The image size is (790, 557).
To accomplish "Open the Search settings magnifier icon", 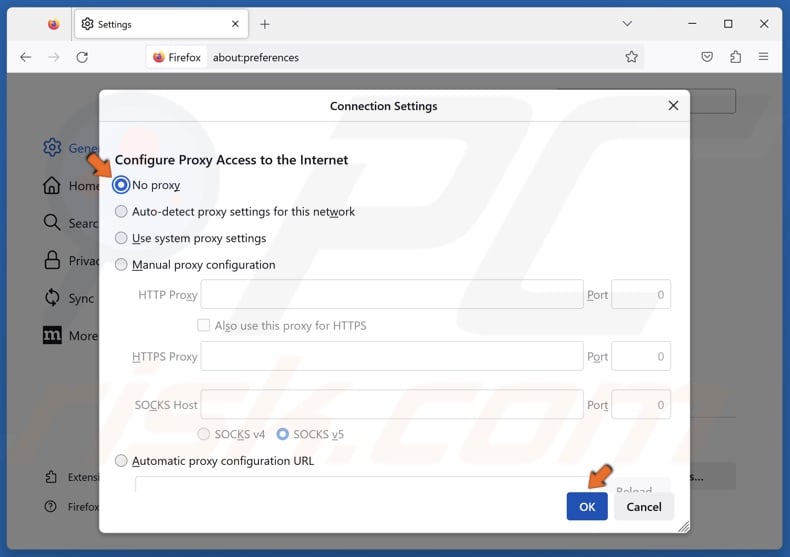I will tap(52, 223).
